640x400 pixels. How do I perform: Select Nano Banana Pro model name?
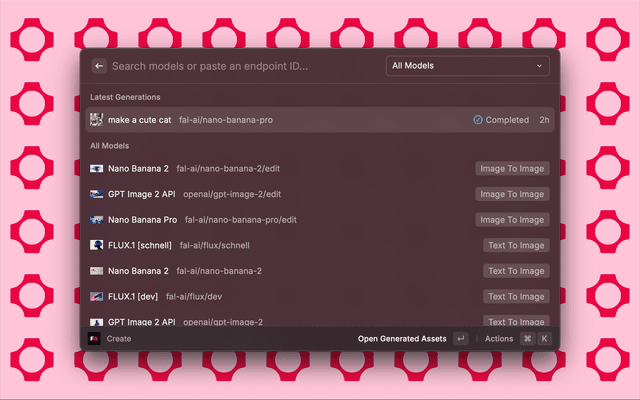(x=142, y=220)
